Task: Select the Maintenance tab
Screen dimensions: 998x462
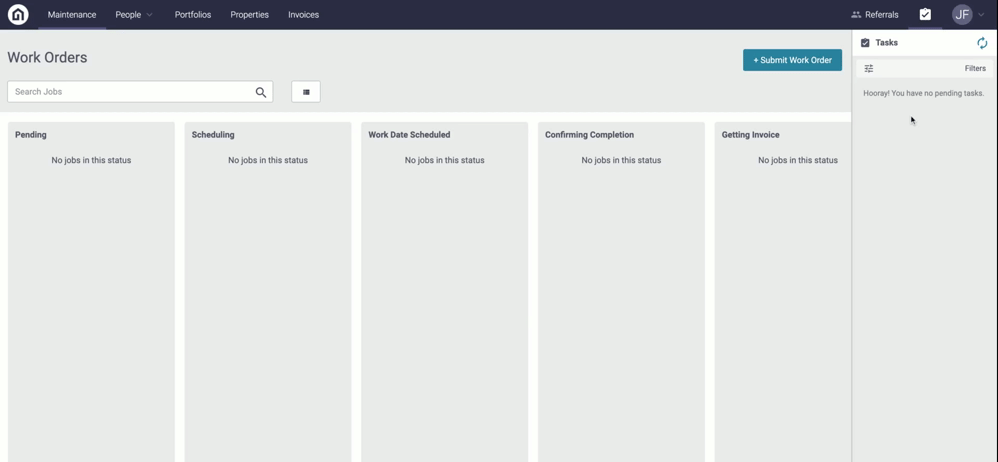Action: click(x=72, y=15)
